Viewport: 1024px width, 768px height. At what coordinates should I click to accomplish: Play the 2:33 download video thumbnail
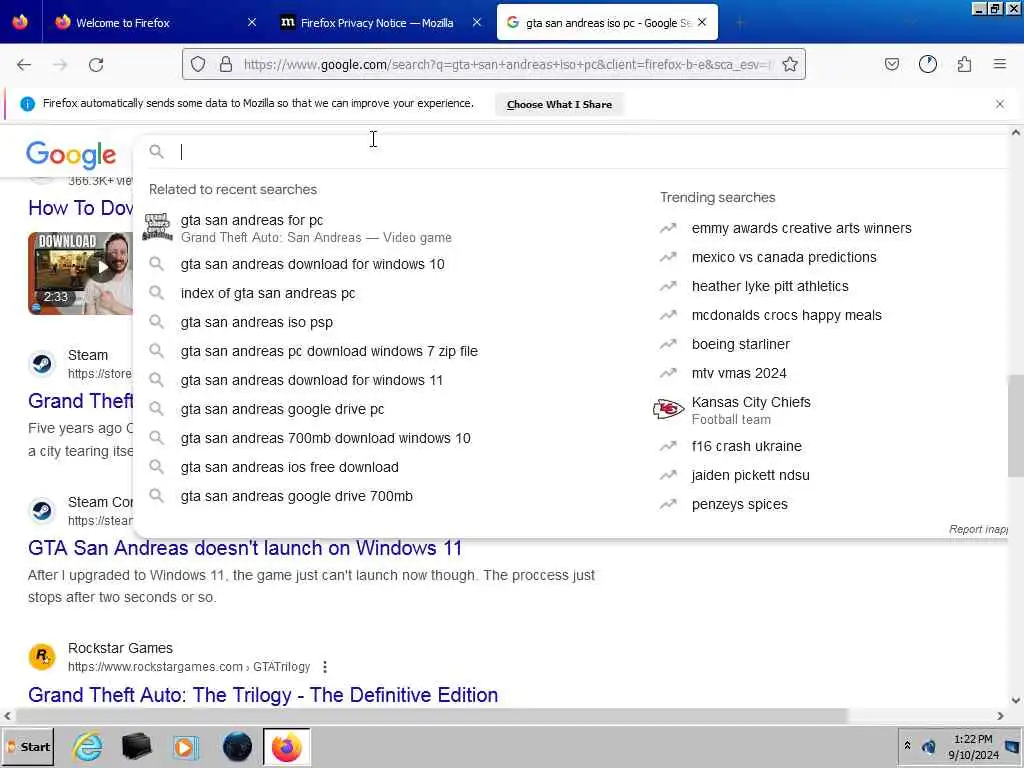tap(80, 273)
